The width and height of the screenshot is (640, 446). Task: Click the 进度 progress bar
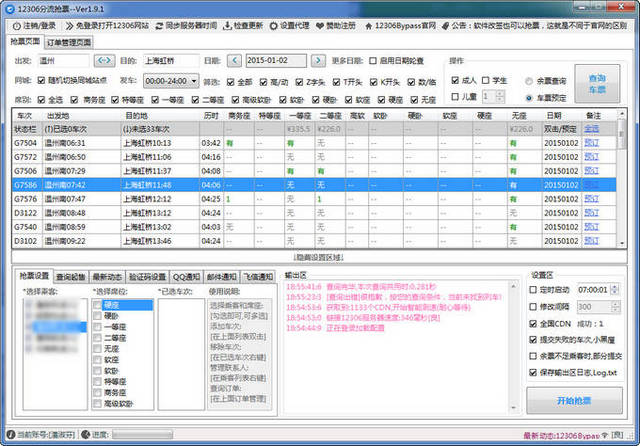(x=142, y=435)
